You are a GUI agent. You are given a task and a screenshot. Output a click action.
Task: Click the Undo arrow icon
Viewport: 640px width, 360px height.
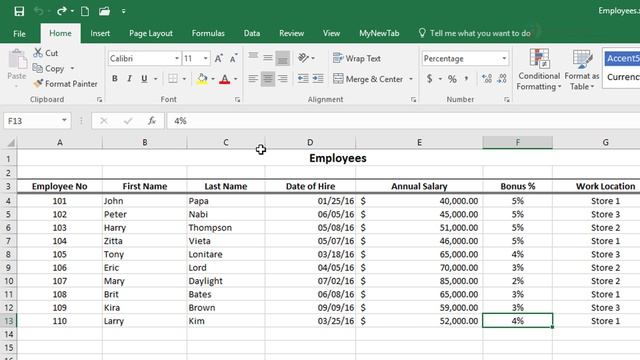[38, 11]
